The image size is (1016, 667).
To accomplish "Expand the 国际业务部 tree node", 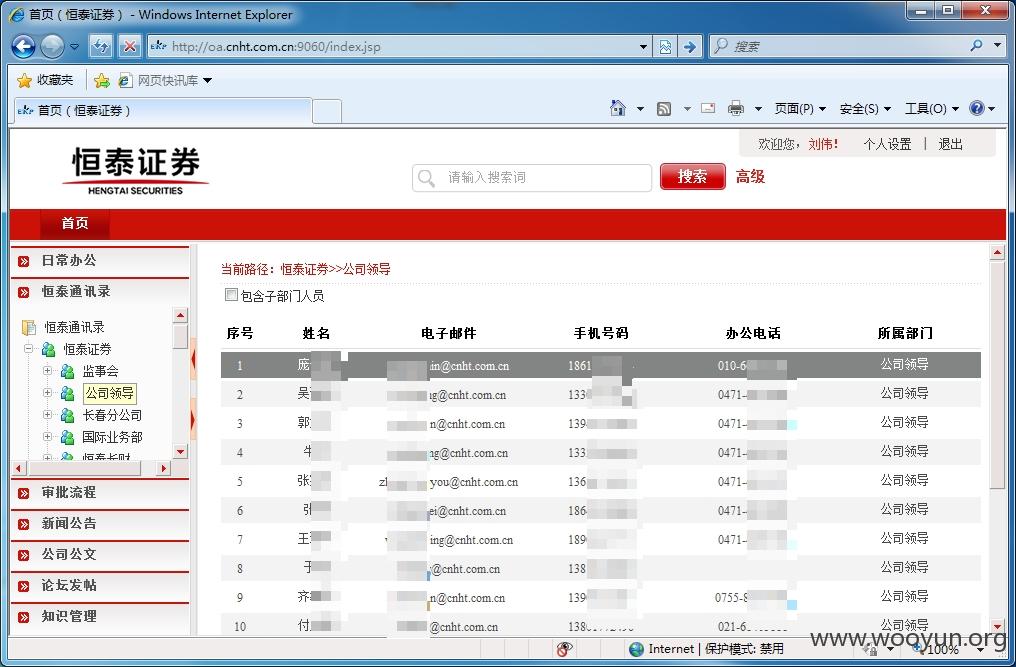I will tap(47, 437).
